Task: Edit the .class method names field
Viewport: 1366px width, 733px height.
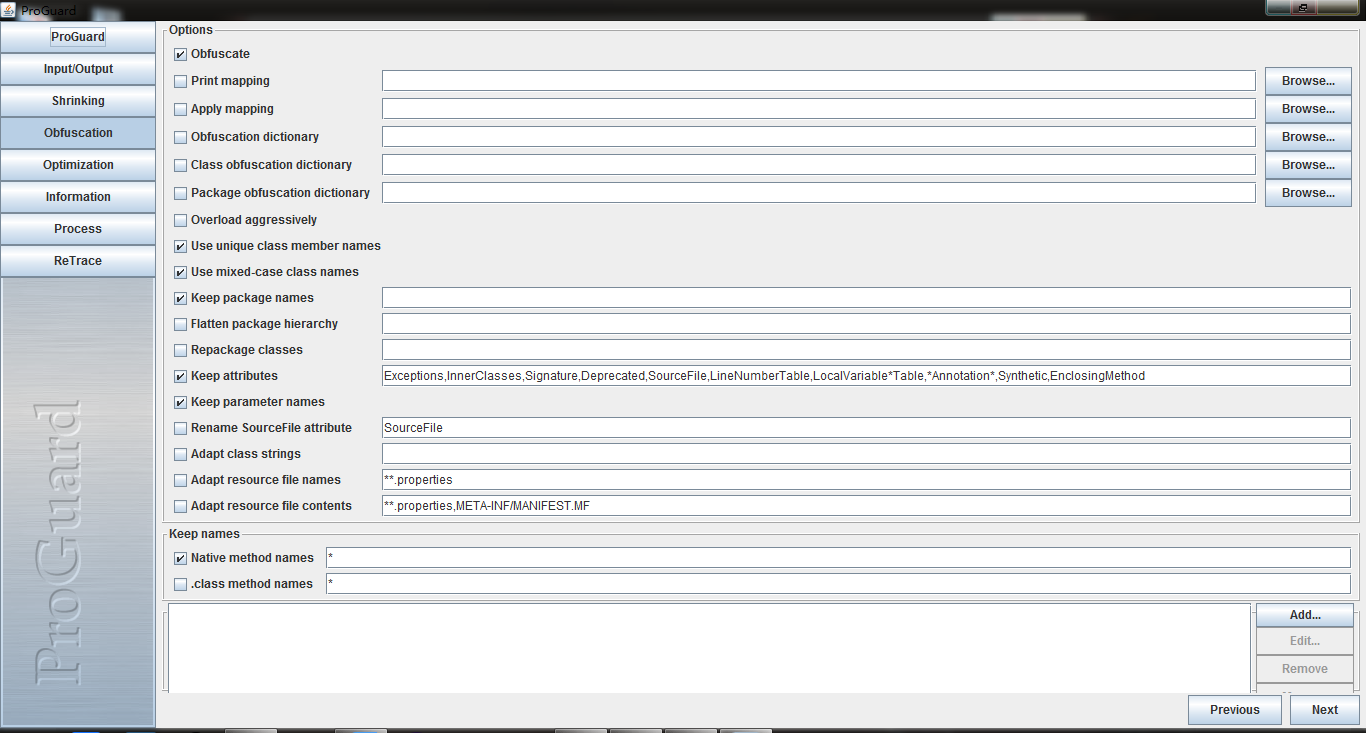Action: [838, 584]
